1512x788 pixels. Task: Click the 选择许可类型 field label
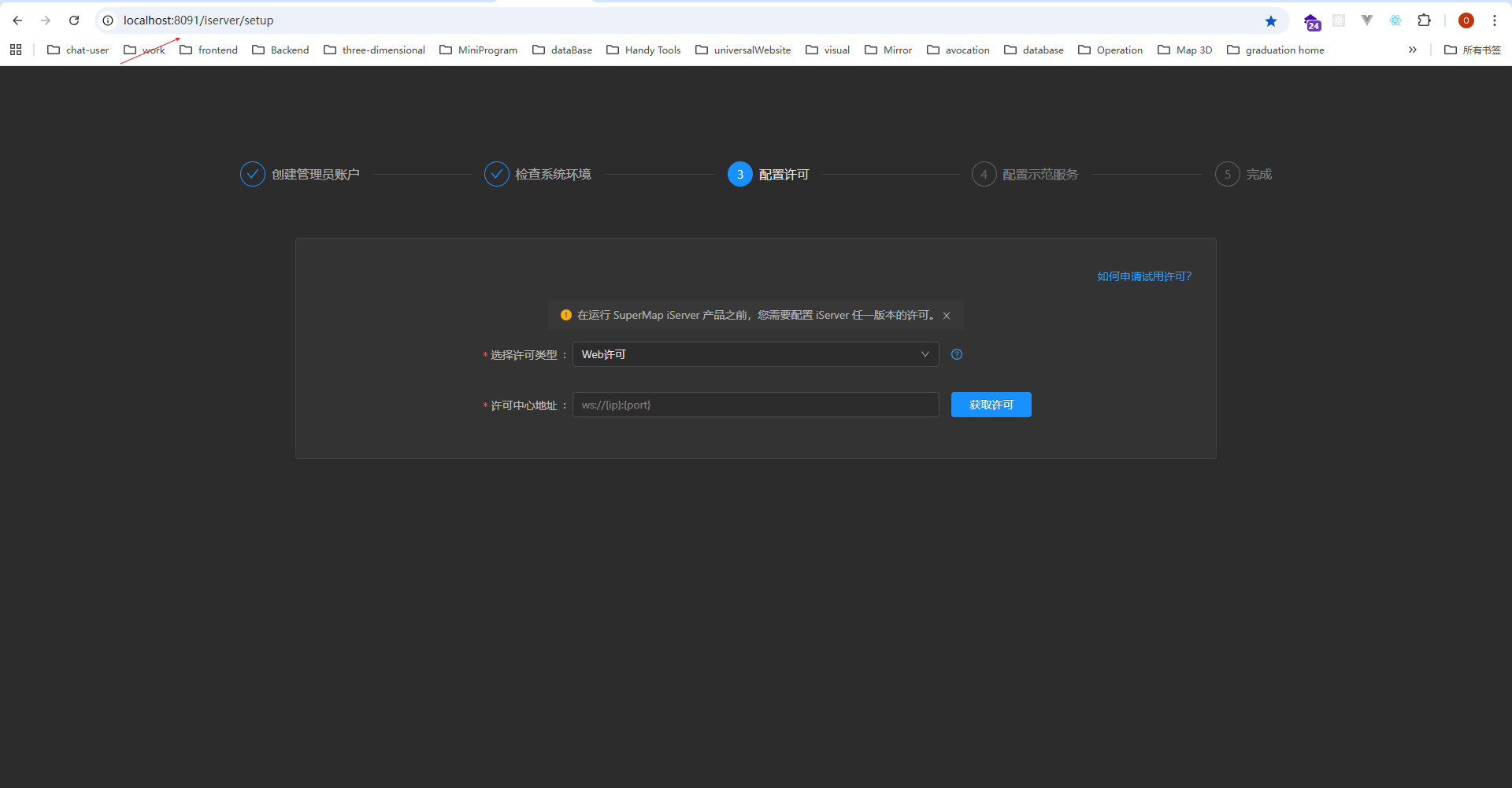525,355
